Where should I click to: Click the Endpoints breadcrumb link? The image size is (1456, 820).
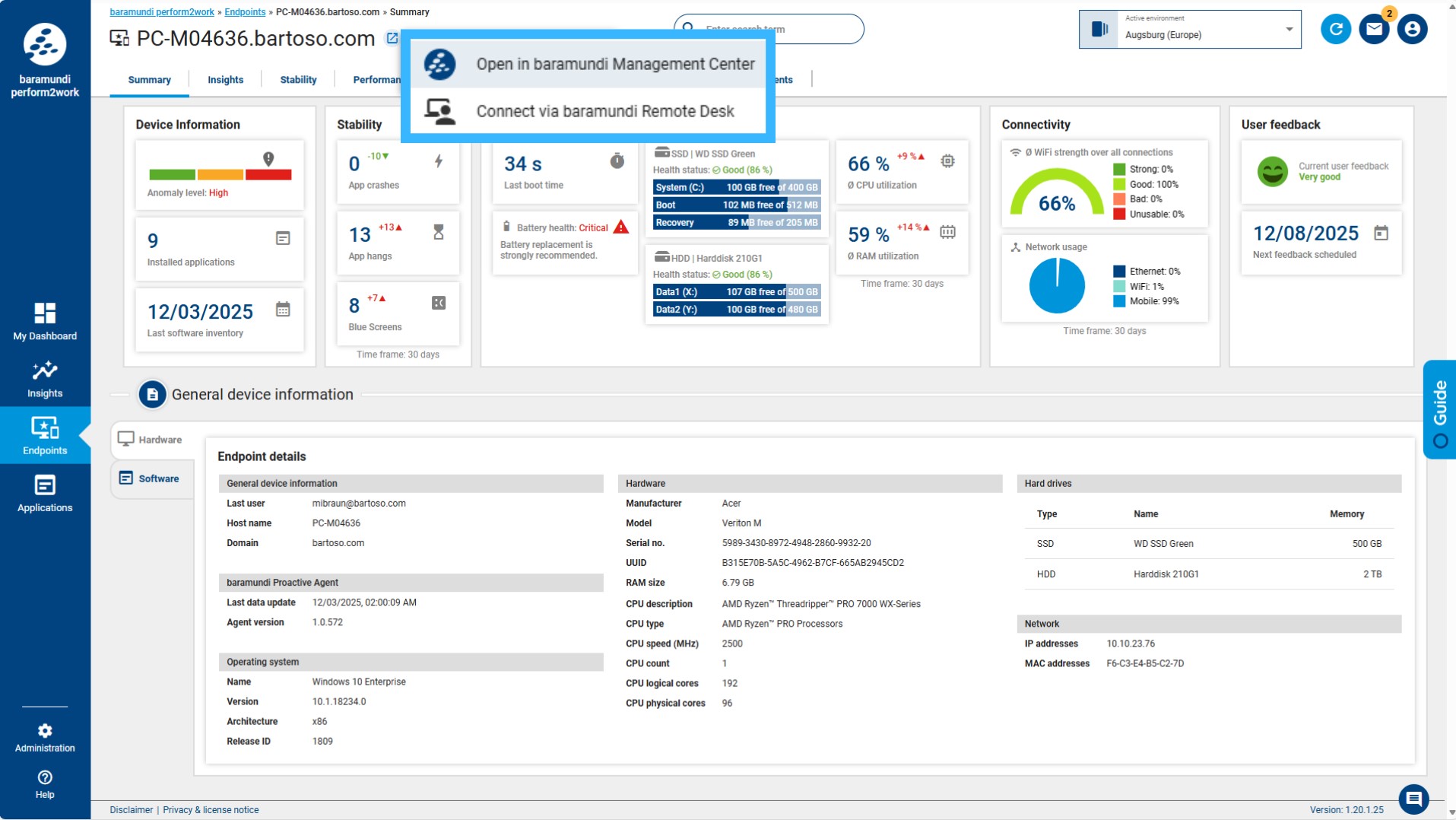245,12
